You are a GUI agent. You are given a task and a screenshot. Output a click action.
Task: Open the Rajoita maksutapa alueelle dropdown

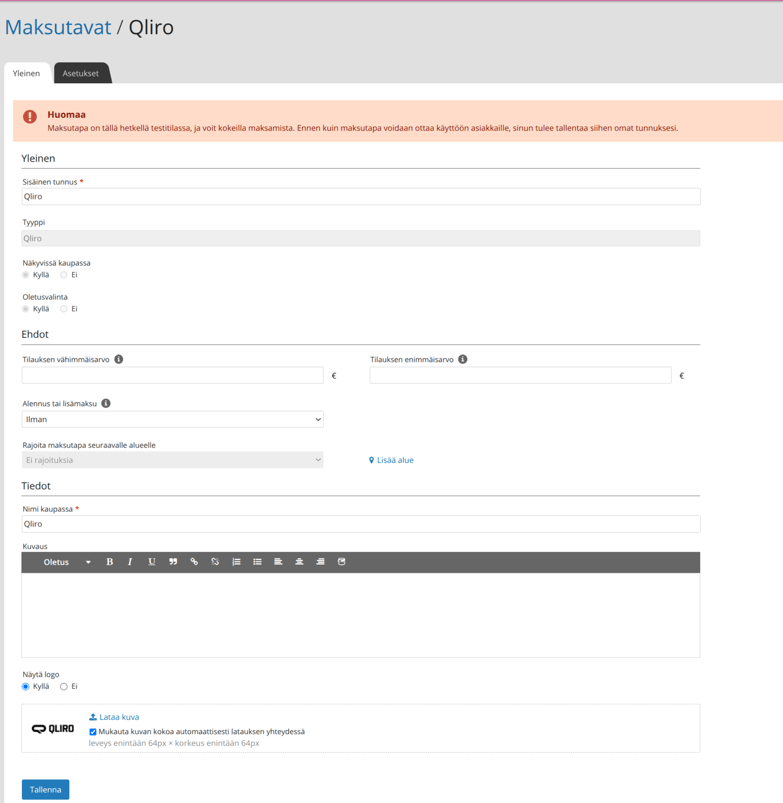[x=173, y=460]
